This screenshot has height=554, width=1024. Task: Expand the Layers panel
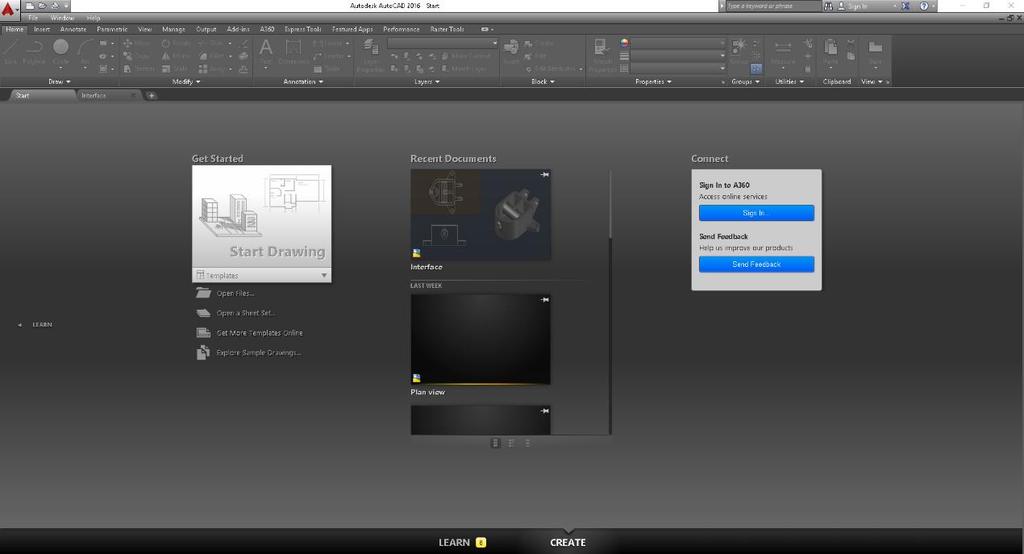point(427,82)
